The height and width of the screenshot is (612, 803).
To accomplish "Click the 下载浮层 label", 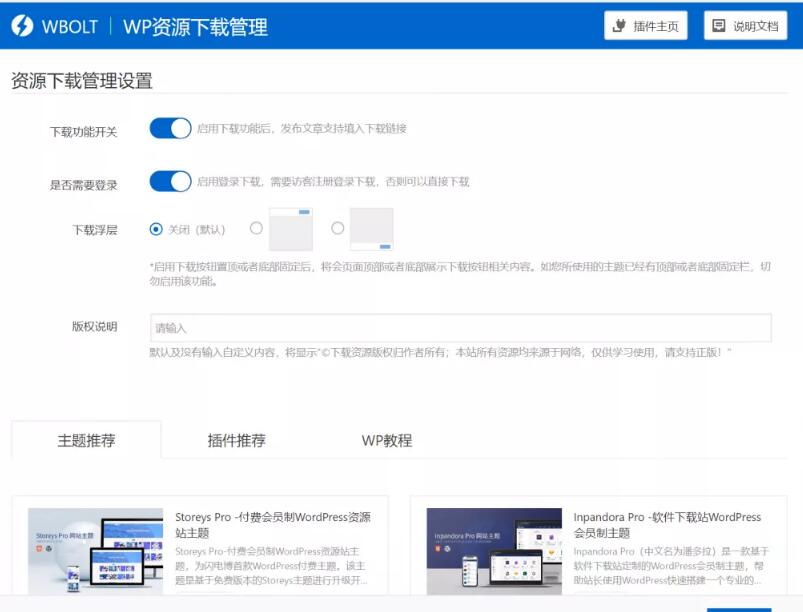I will point(95,230).
